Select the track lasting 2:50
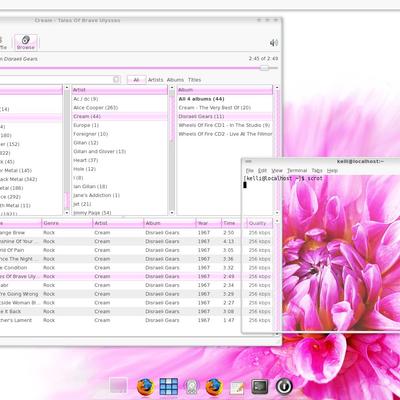Screen dimensions: 400x400 click(136, 233)
